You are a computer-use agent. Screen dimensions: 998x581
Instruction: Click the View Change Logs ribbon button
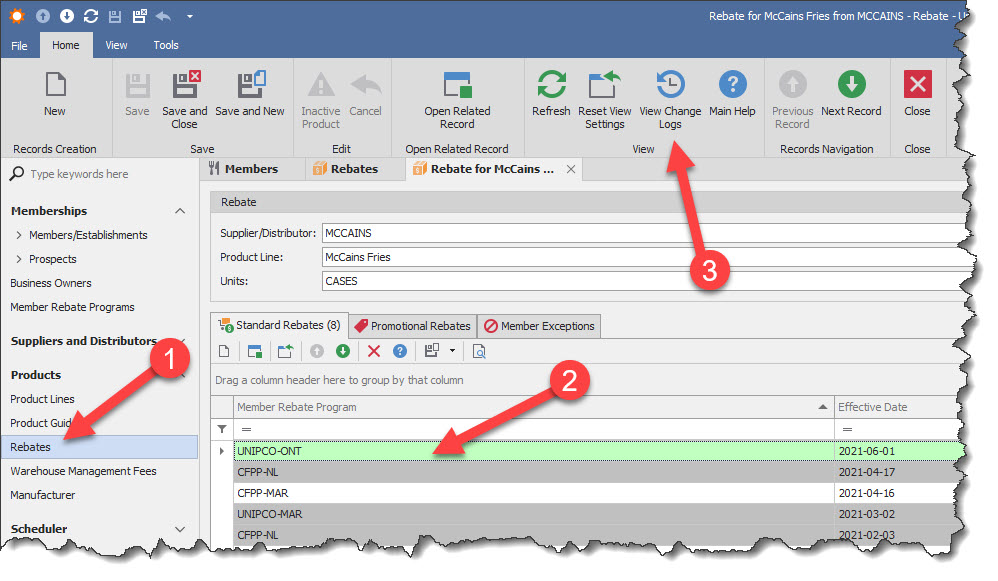click(669, 100)
